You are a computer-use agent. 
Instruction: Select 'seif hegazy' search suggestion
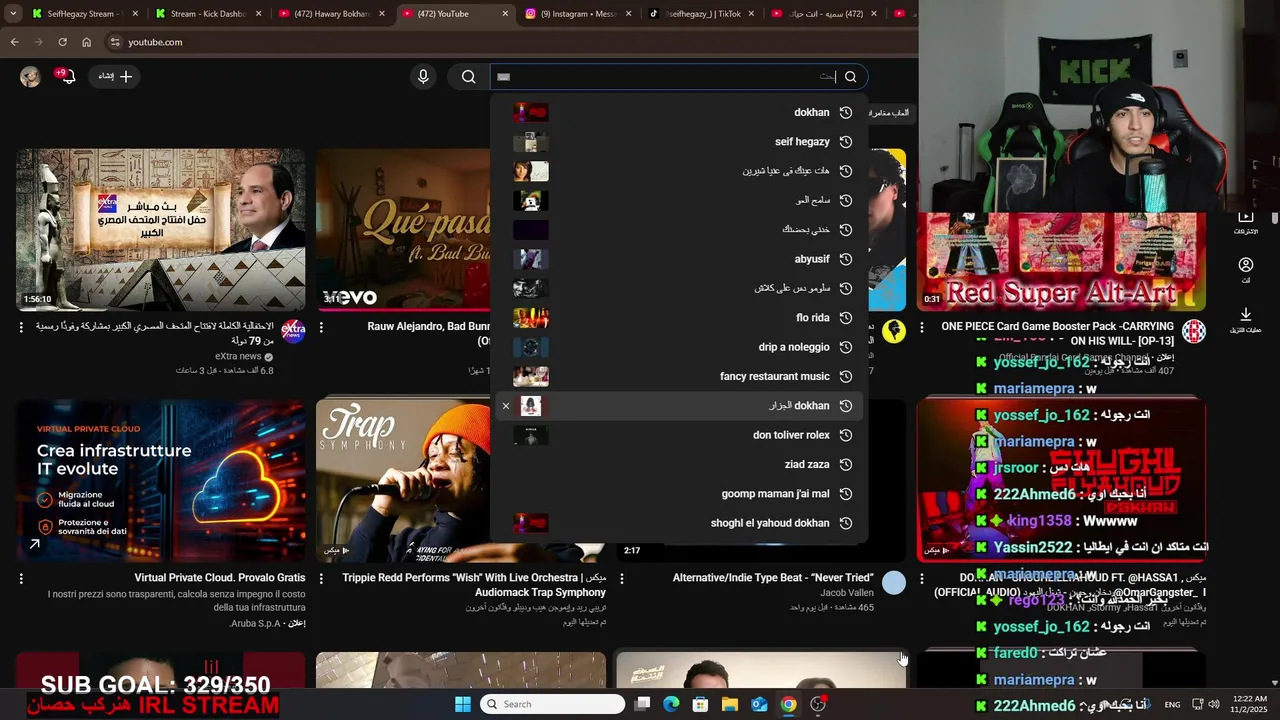coord(680,142)
